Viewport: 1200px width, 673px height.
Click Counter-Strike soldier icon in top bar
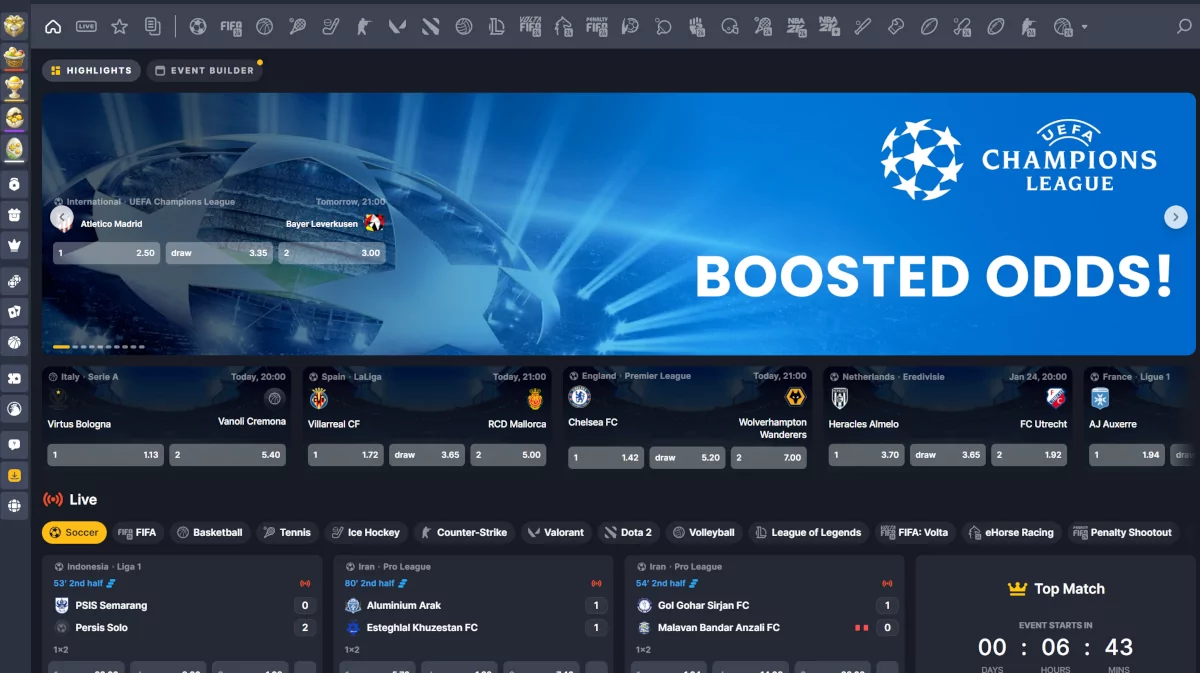tap(364, 27)
